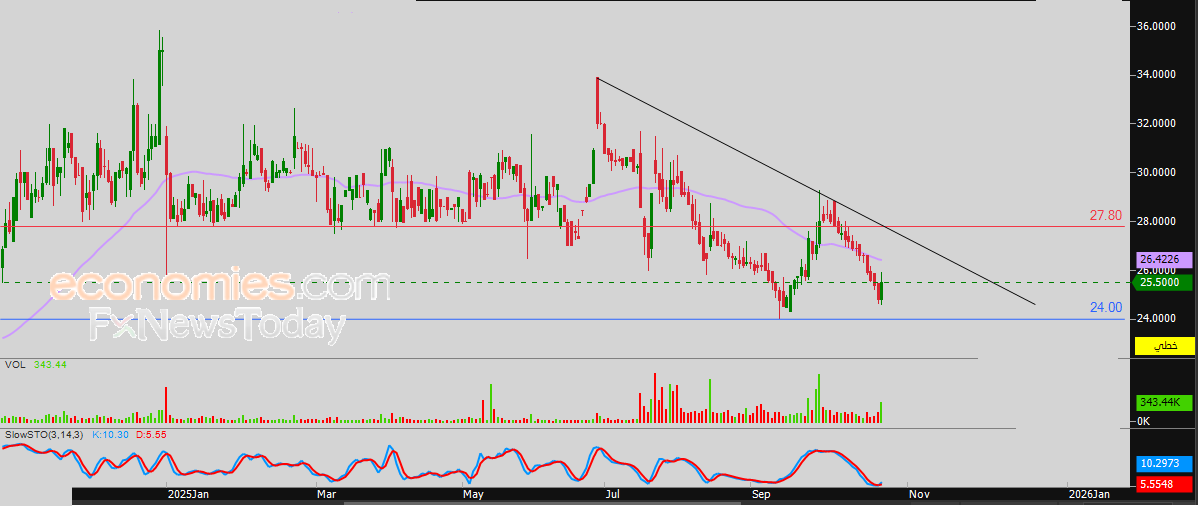Click the Mar time axis label
This screenshot has height=506, width=1198.
[x=326, y=495]
